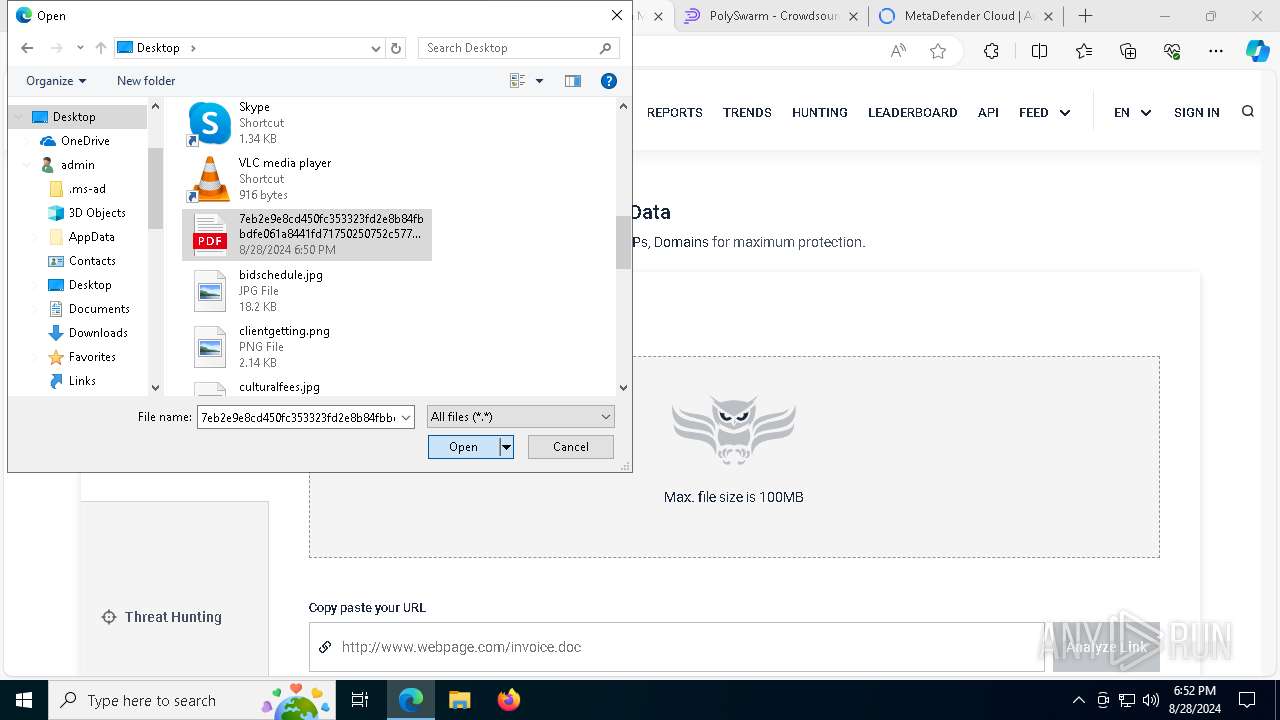Open Edge settings and more menu
Viewport: 1280px width, 720px height.
pos(1216,52)
